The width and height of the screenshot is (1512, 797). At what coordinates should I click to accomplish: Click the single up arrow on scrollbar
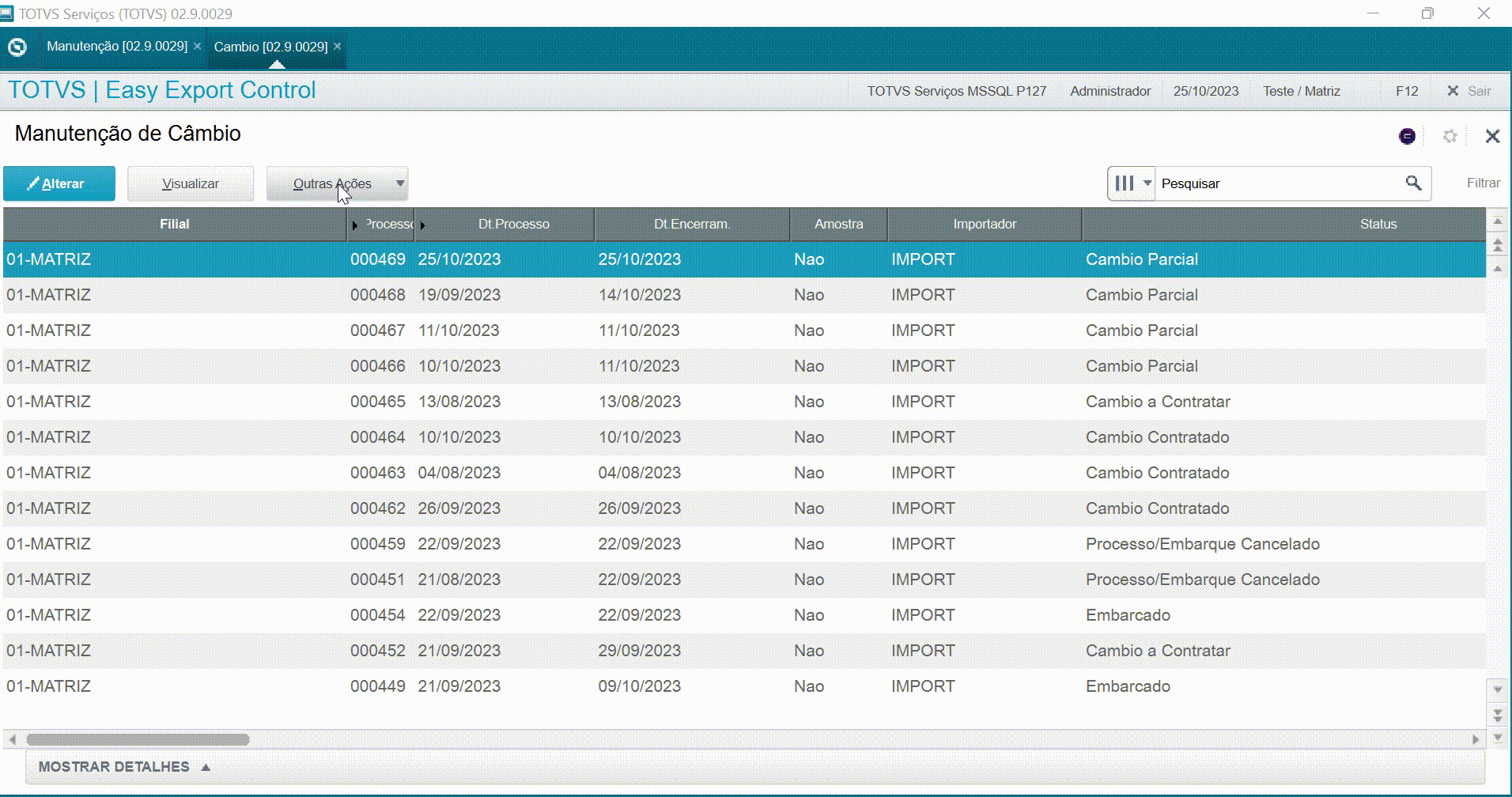[1497, 270]
